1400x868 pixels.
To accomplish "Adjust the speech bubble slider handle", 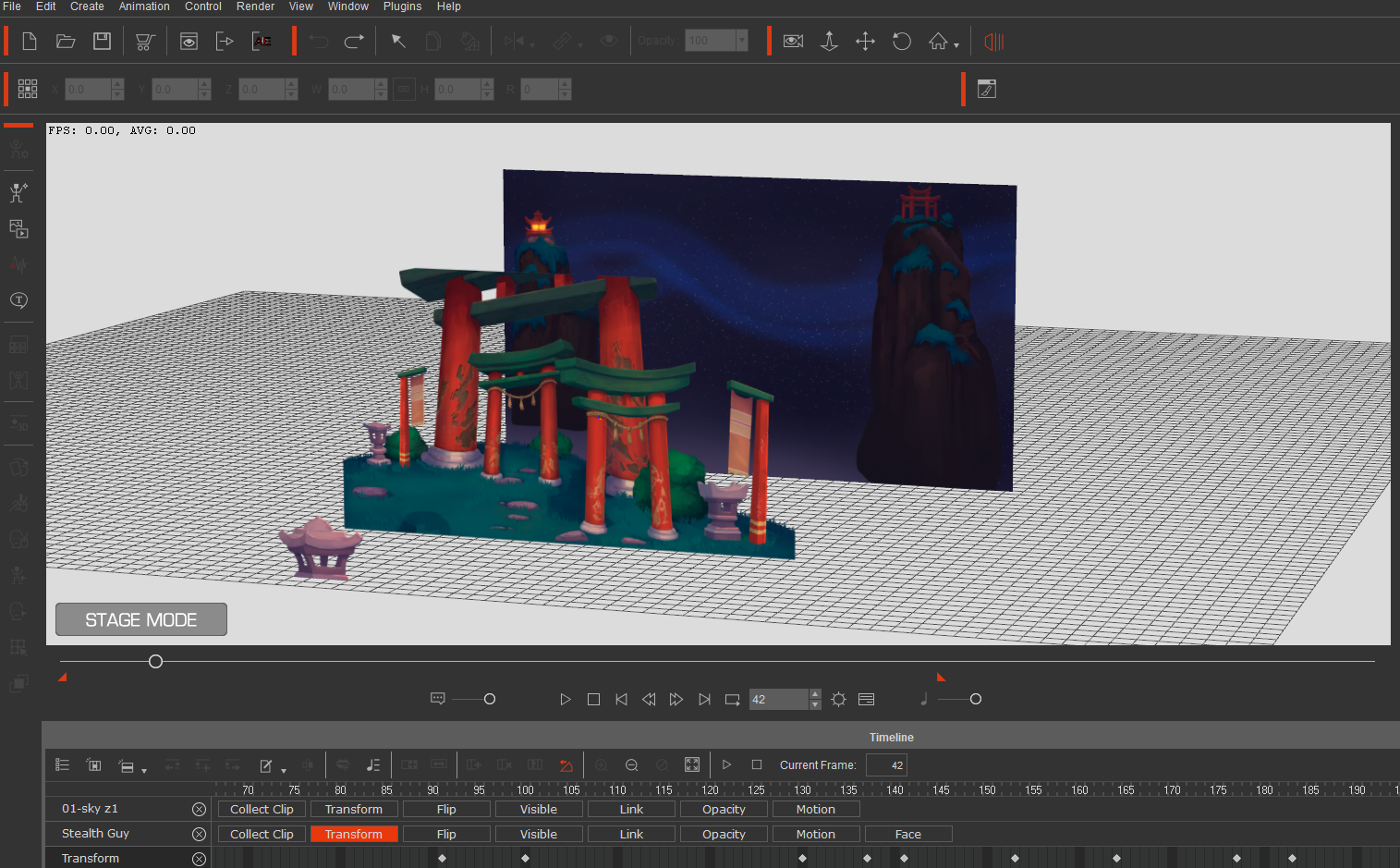I will click(490, 699).
